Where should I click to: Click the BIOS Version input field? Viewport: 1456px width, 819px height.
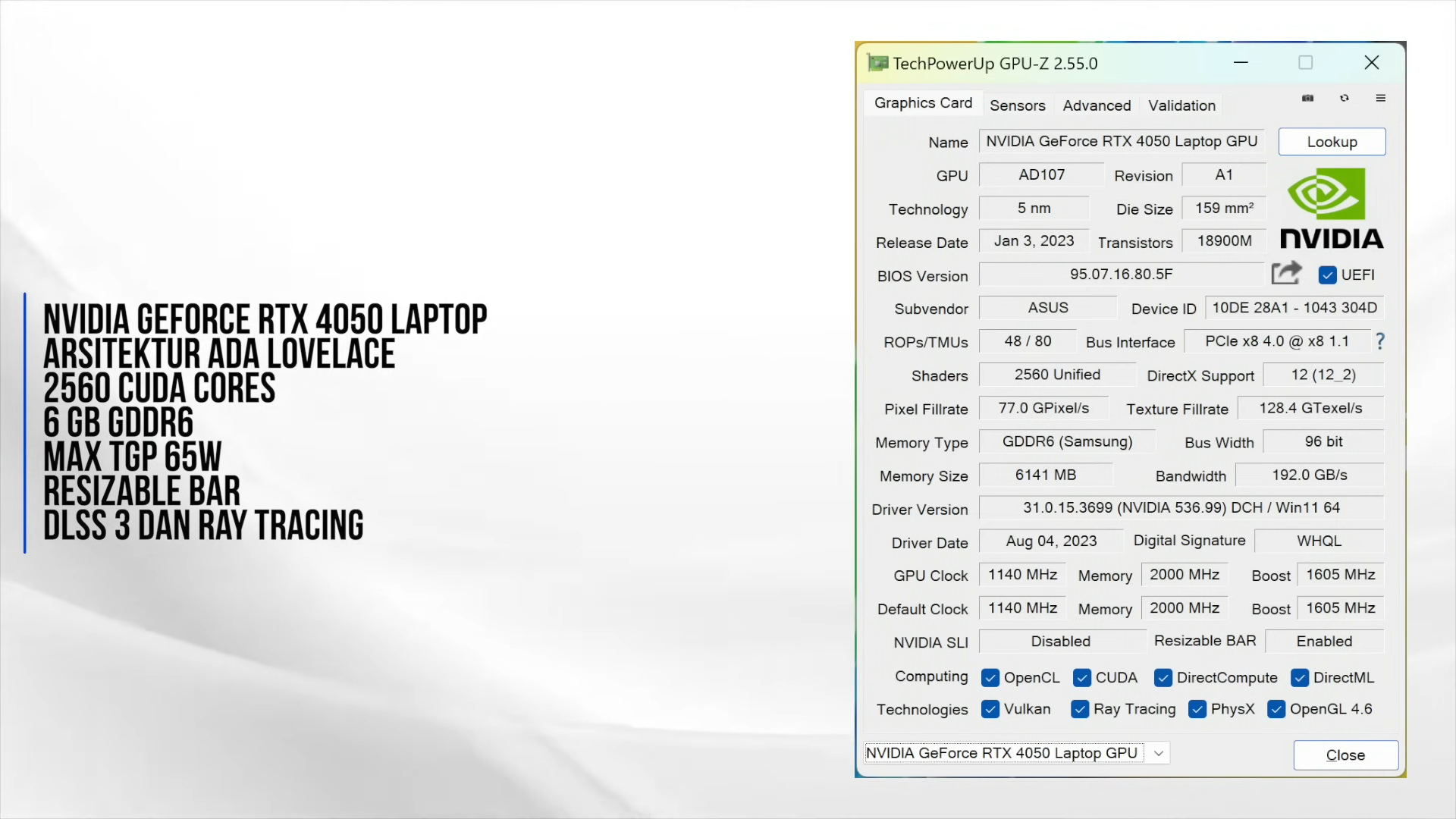pyautogui.click(x=1121, y=274)
